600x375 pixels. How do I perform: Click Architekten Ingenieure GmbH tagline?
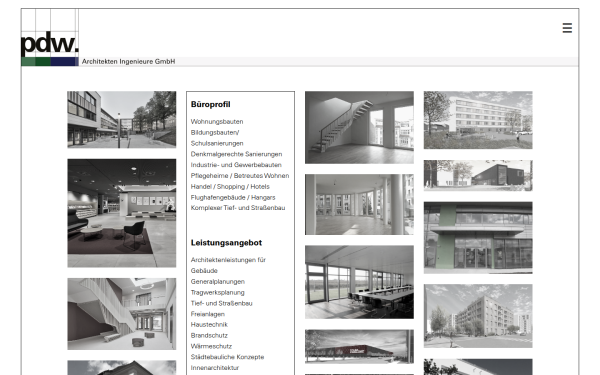pos(129,62)
